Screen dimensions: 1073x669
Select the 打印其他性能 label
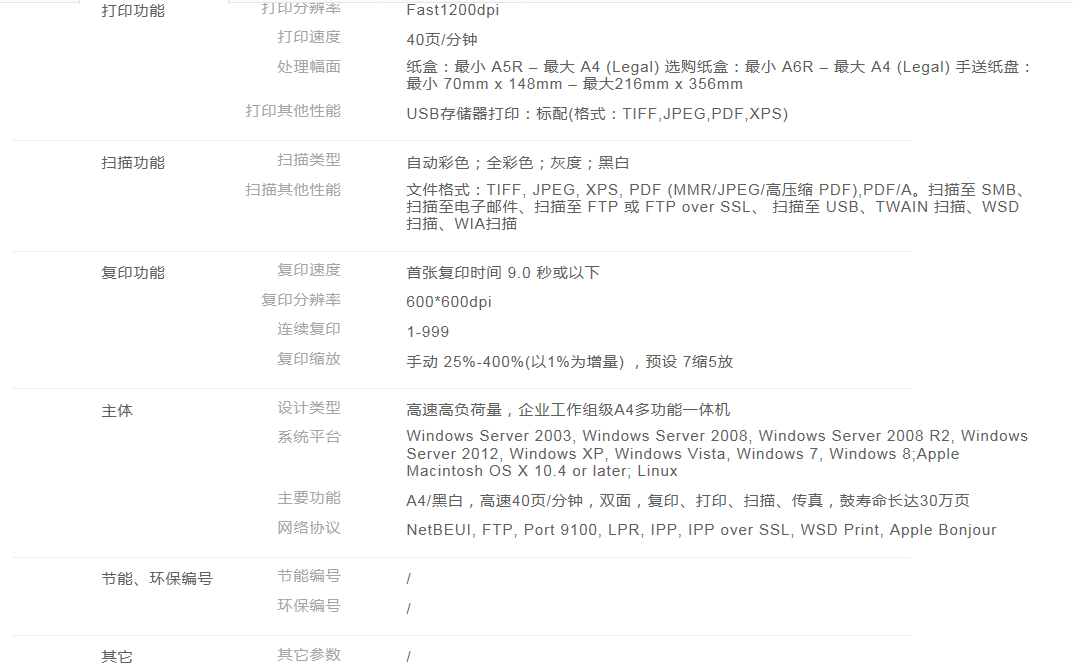tap(293, 111)
